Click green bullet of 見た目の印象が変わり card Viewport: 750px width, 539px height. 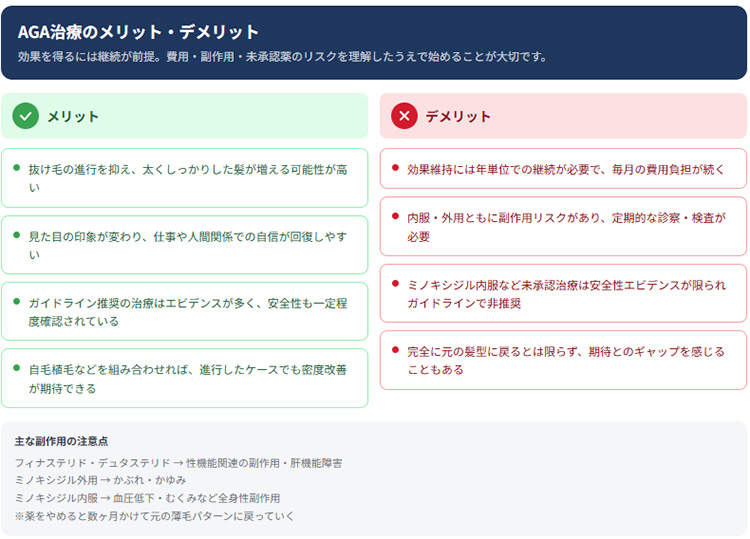point(17,235)
